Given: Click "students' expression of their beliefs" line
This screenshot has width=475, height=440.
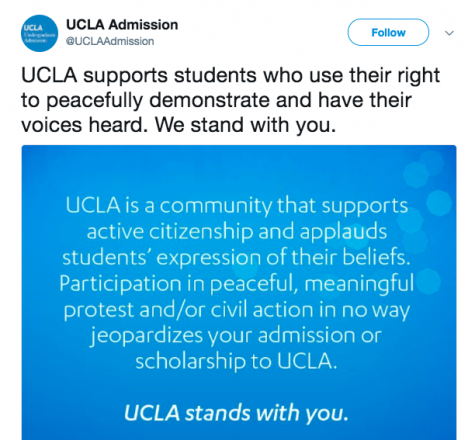Looking at the screenshot, I should pos(236,257).
